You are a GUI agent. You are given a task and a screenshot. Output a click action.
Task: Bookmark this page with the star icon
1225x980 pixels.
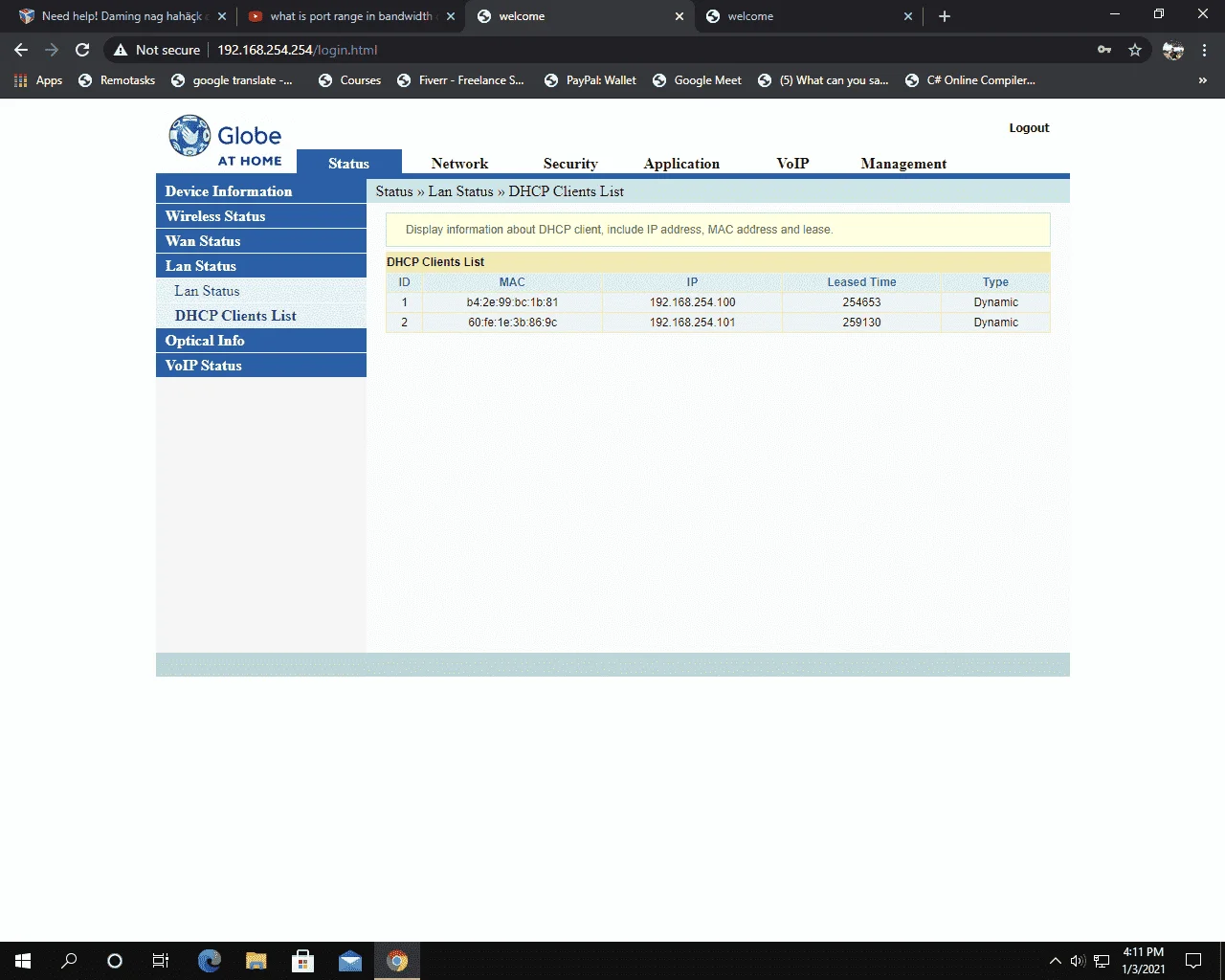(x=1135, y=50)
